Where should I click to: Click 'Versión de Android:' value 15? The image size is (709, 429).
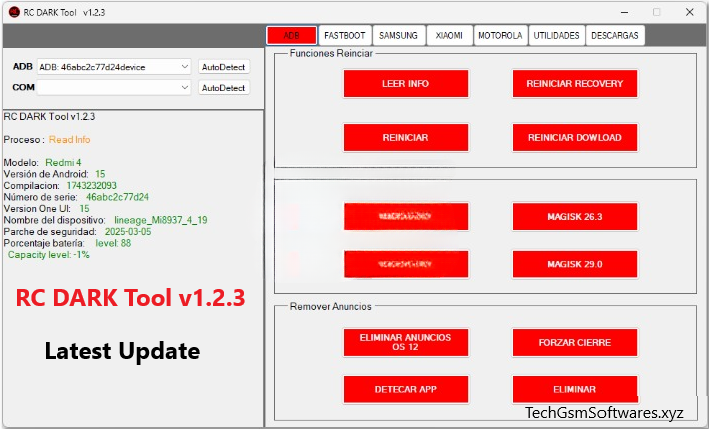pos(100,174)
